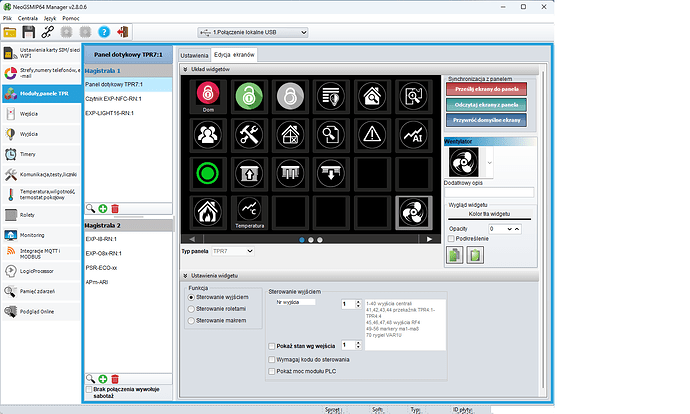The image size is (690, 414).
Task: Select Sterowanie roletami radio button
Action: [191, 309]
